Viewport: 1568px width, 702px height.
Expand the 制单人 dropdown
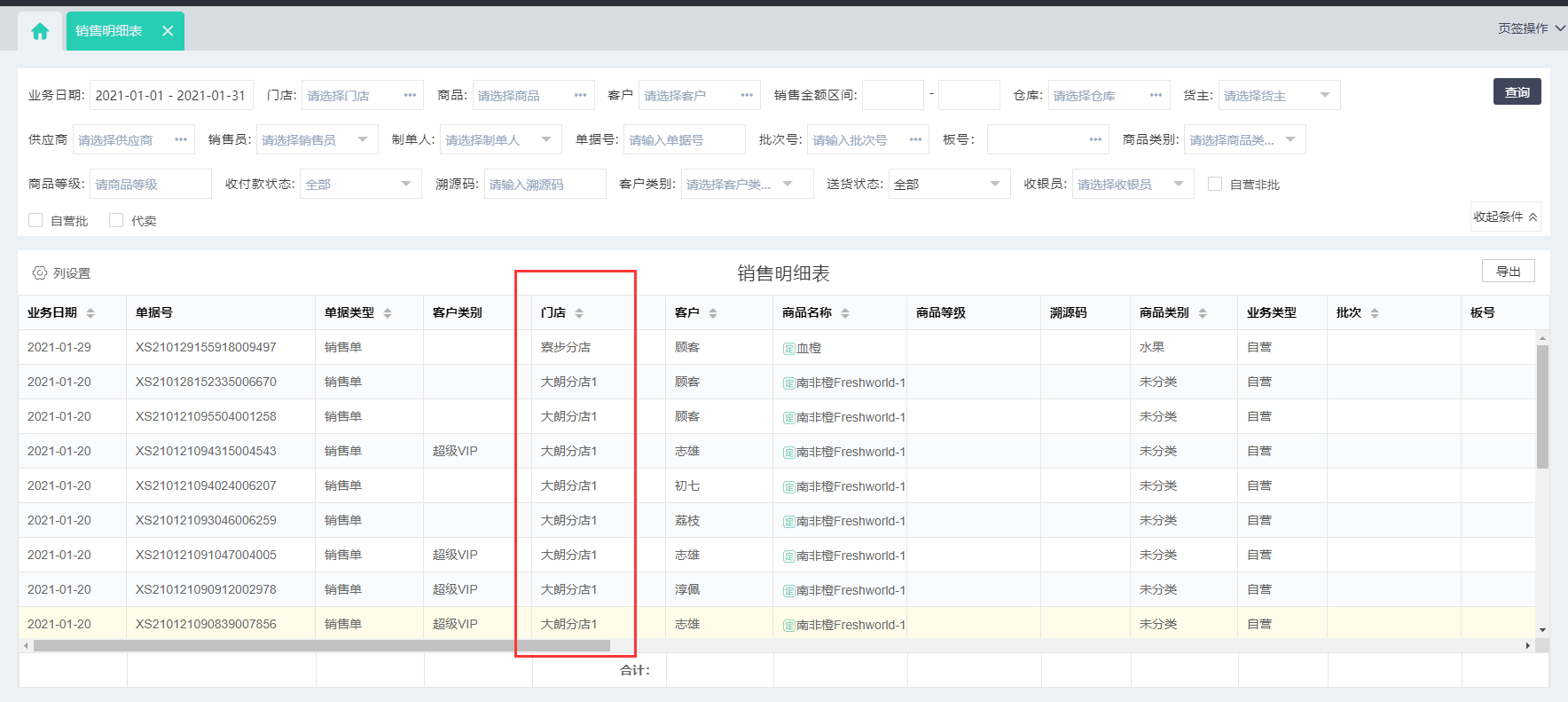coord(546,139)
